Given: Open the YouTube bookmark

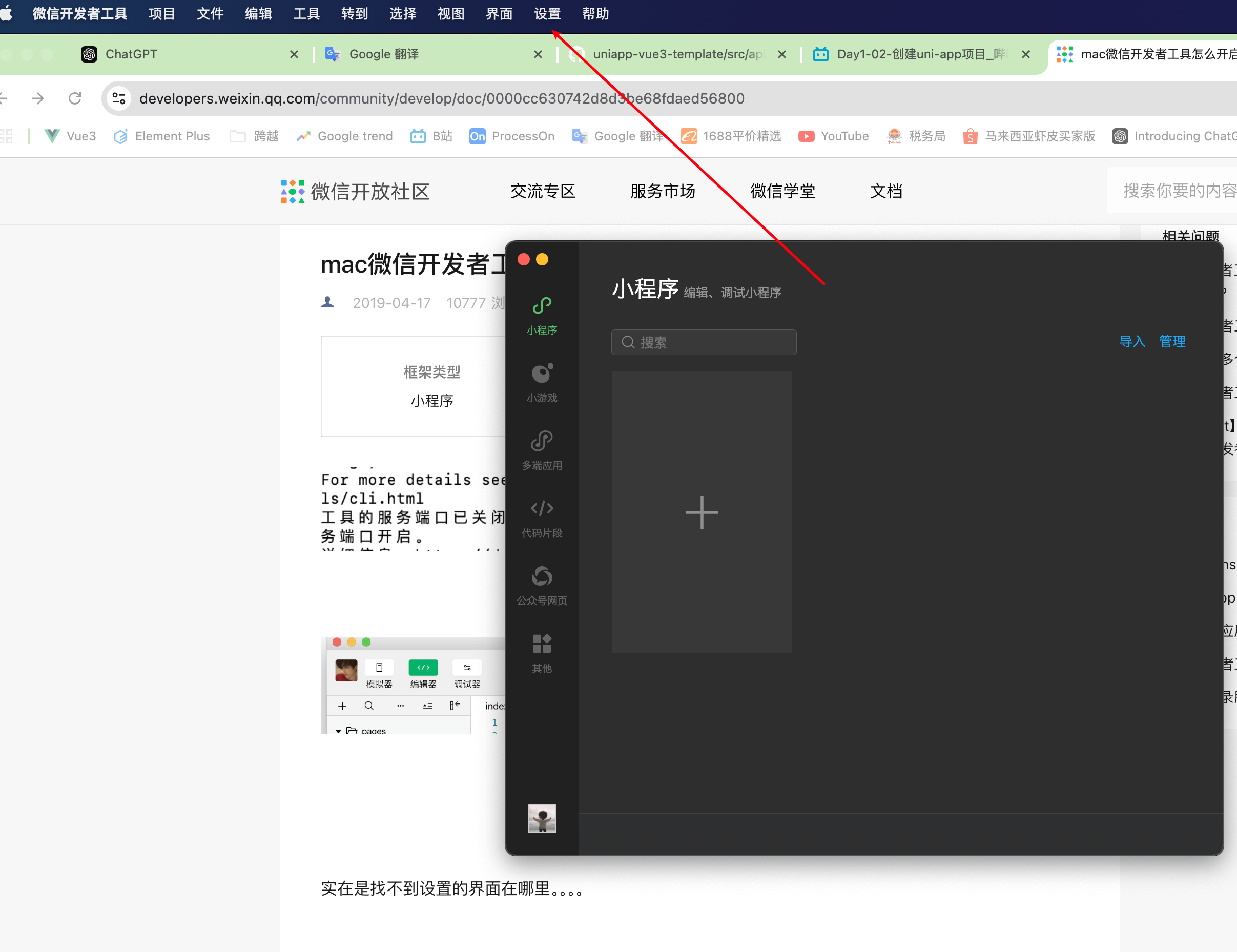Looking at the screenshot, I should tap(833, 136).
